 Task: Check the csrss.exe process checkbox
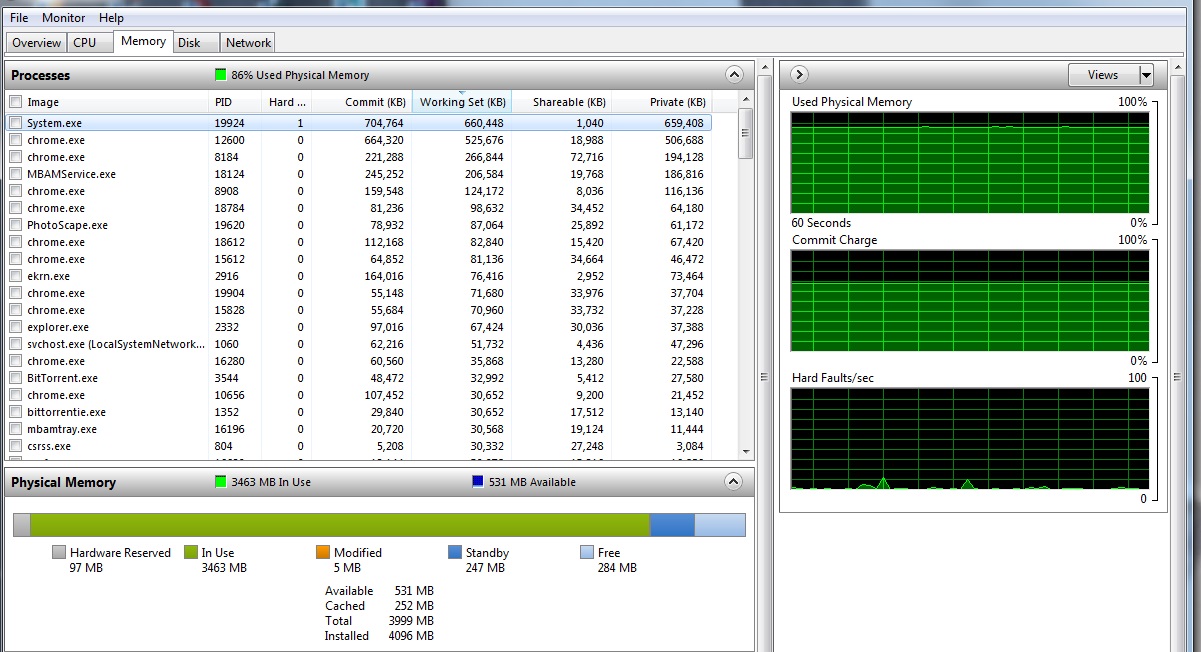coord(15,446)
